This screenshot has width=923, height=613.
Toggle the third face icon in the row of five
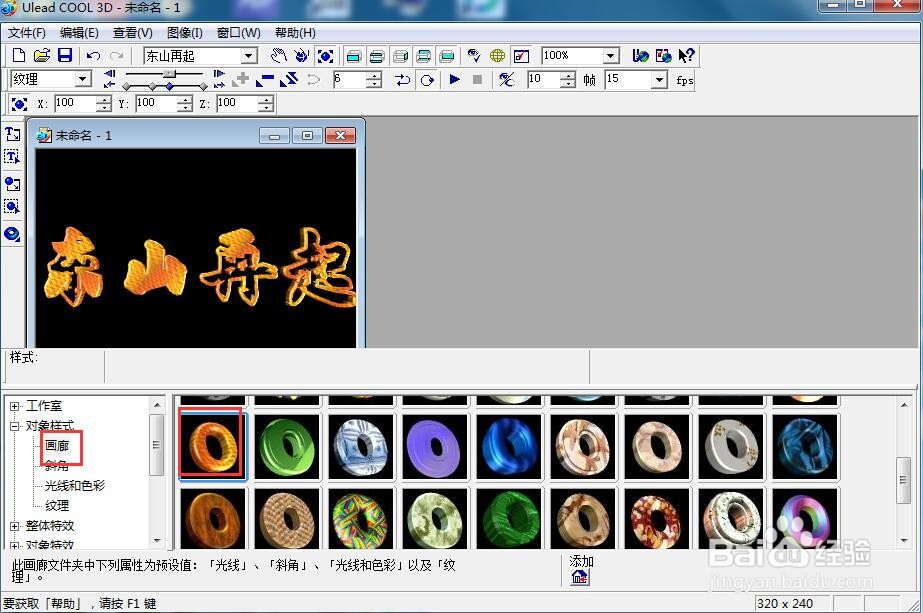(x=401, y=56)
